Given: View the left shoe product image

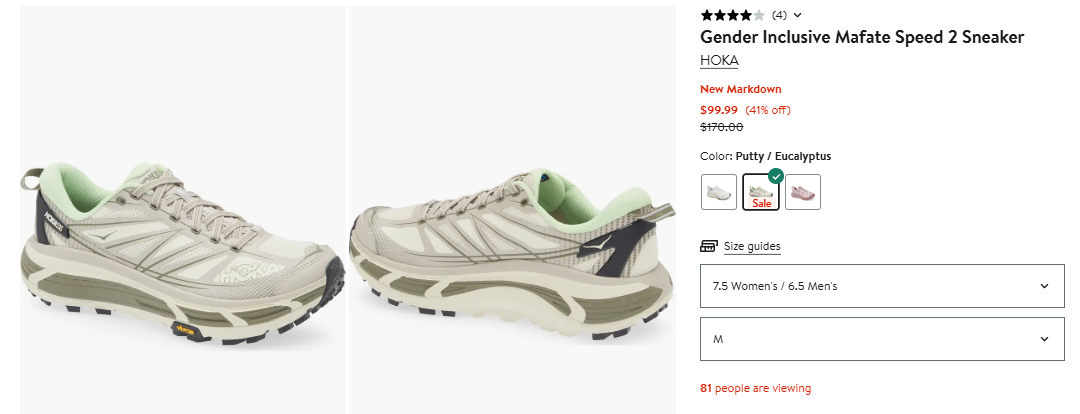Looking at the screenshot, I should click(x=183, y=210).
